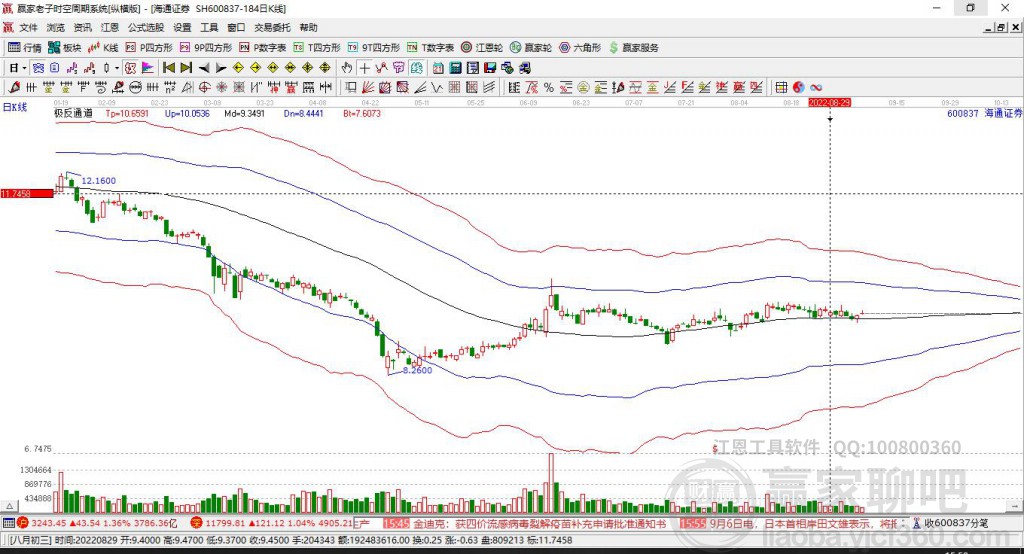Open the yin-yang taiji icon

tap(799, 88)
